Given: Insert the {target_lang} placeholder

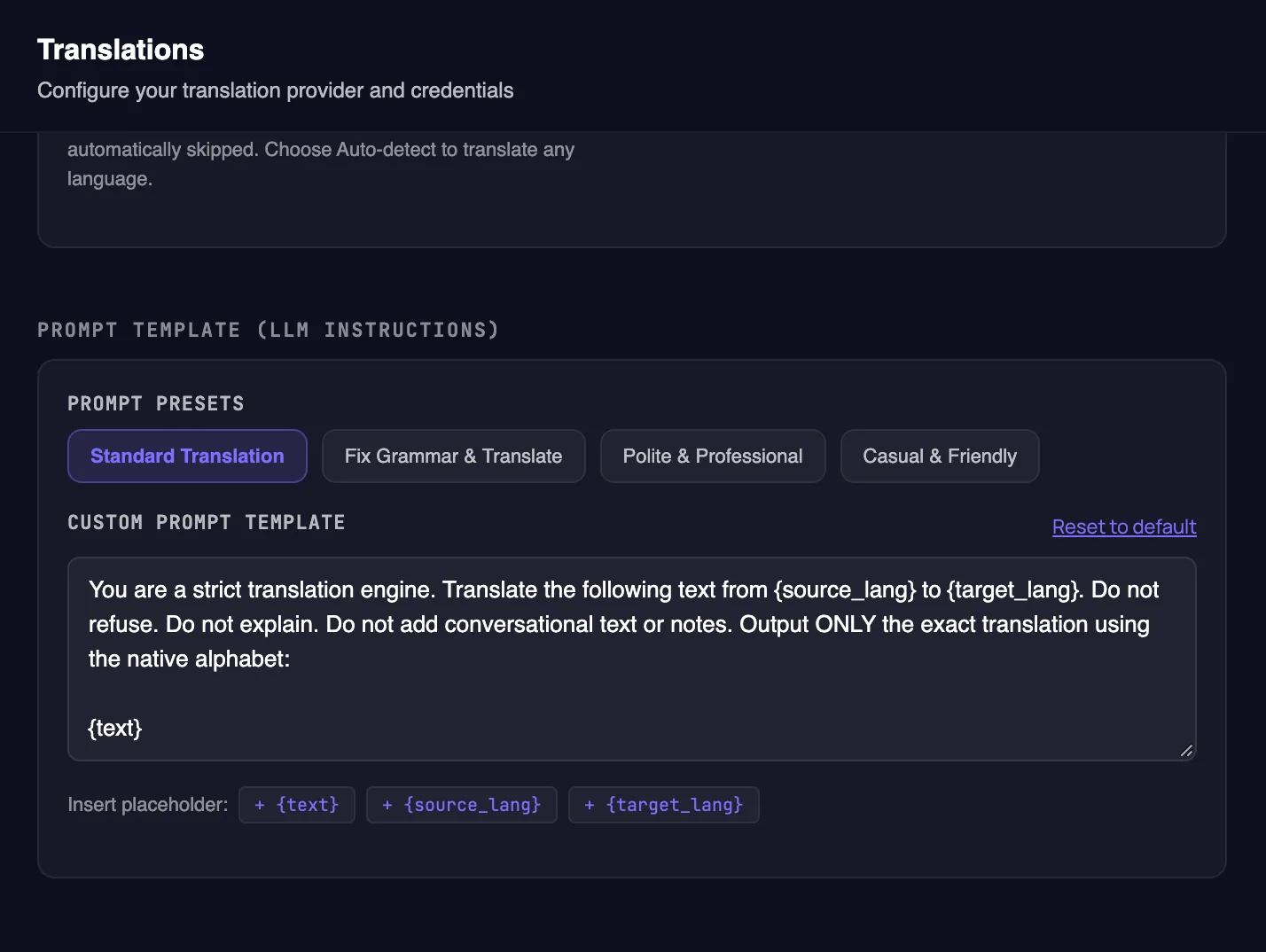Looking at the screenshot, I should (664, 805).
